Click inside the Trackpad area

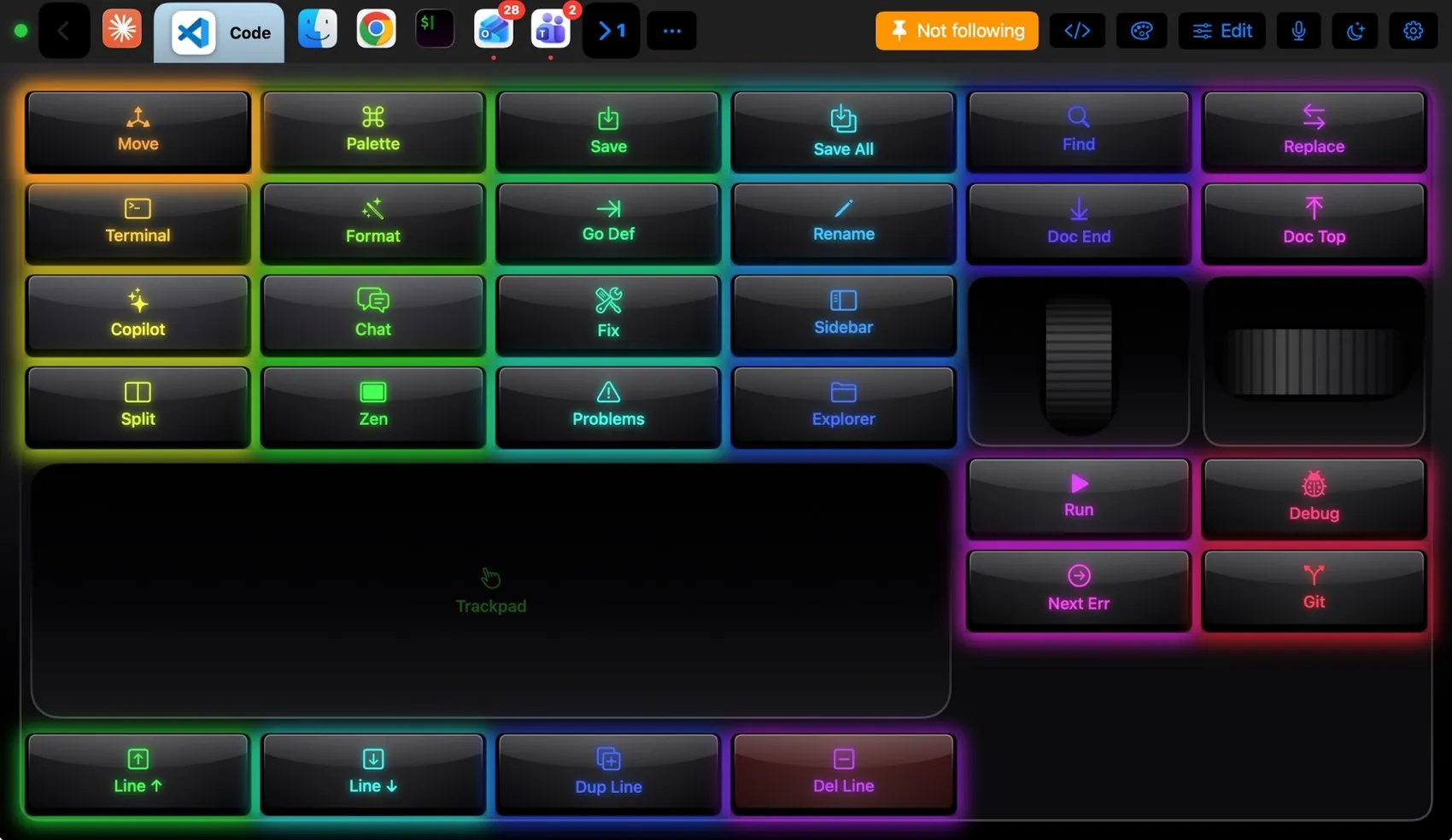click(490, 590)
